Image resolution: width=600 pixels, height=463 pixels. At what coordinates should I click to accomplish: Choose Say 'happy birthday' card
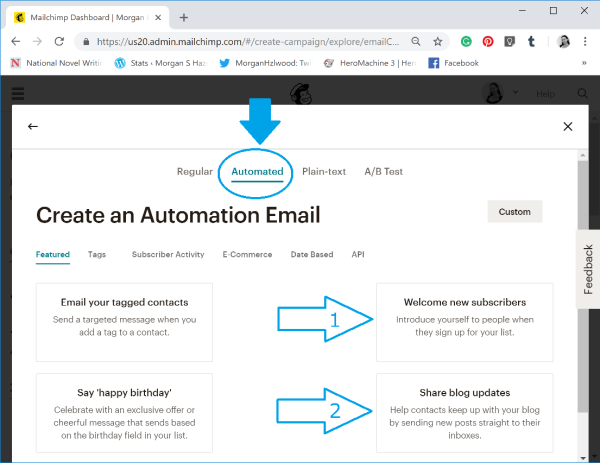click(124, 413)
